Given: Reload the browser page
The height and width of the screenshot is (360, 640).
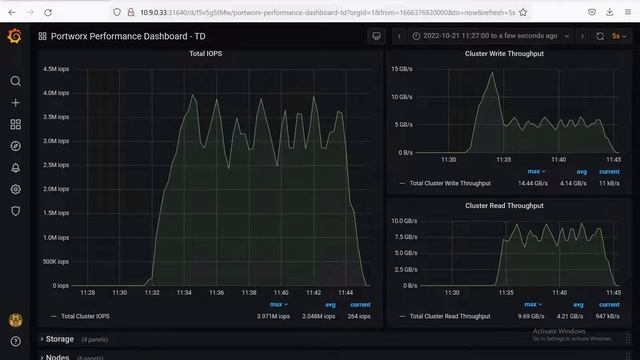Looking at the screenshot, I should tap(48, 12).
